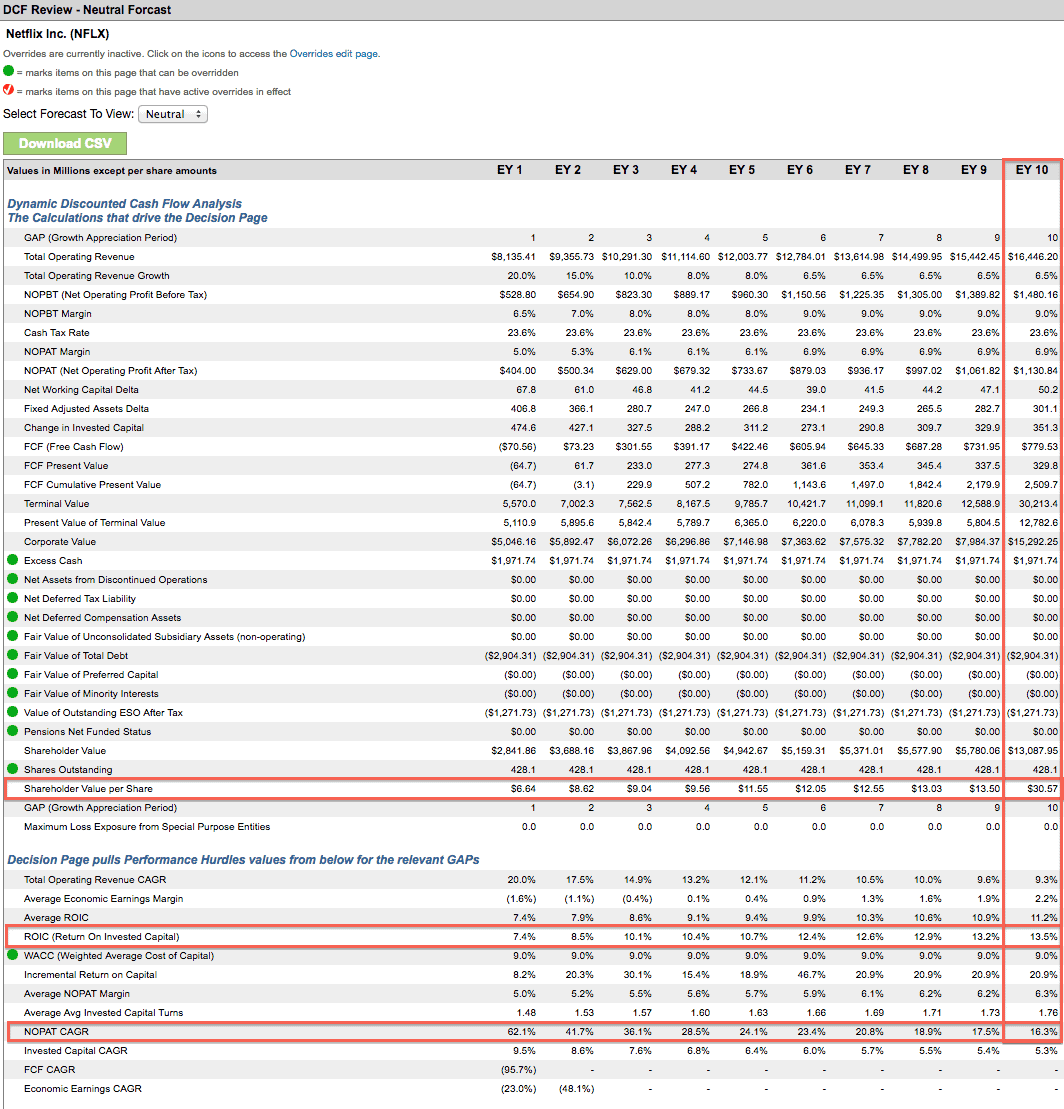This screenshot has height=1109, width=1064.
Task: Click the EY 8 column header
Action: [x=915, y=170]
